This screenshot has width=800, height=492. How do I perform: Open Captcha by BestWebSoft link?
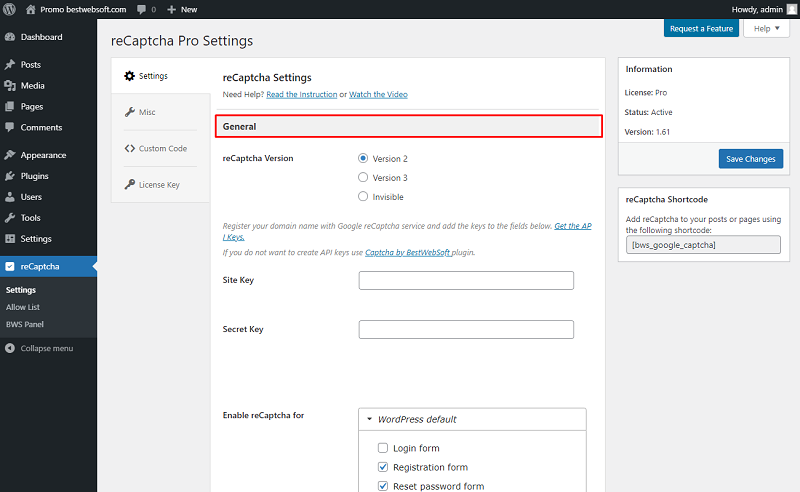[x=408, y=252]
